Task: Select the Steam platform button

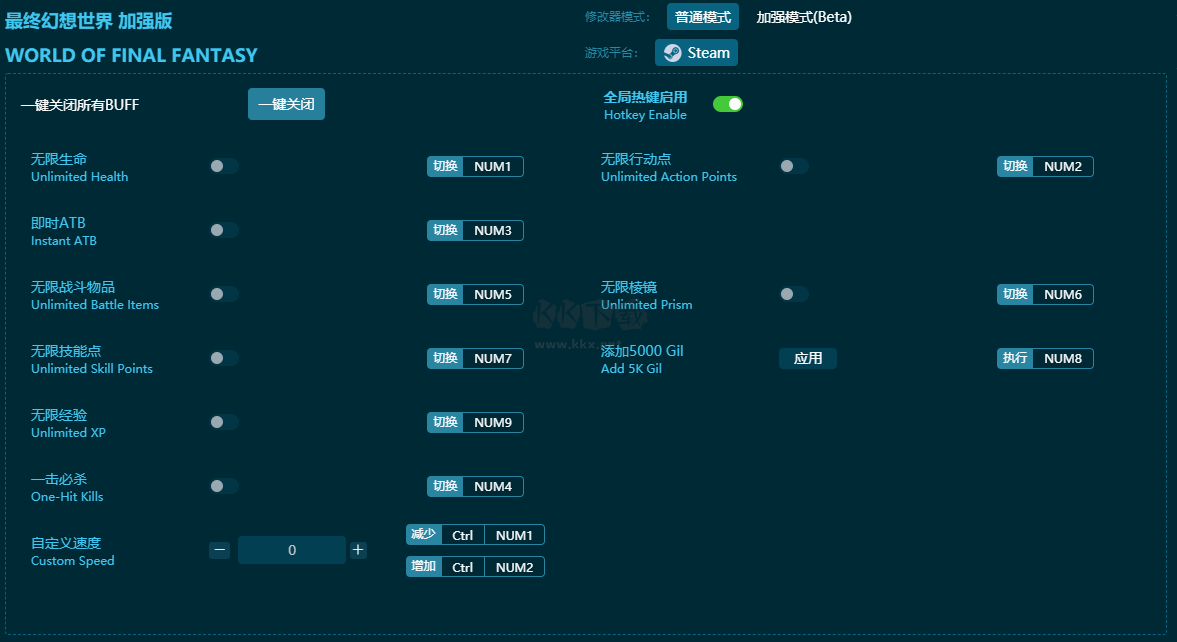Action: pos(696,53)
